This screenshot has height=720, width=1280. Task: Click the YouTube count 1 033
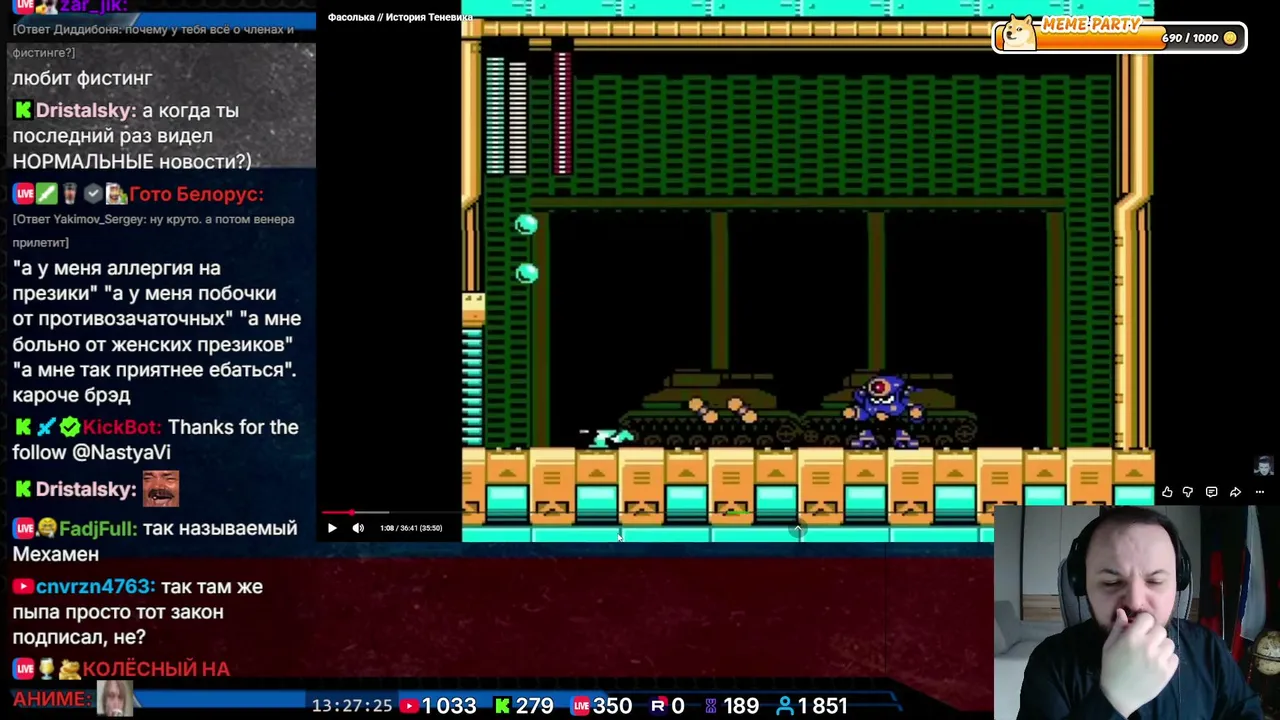449,706
